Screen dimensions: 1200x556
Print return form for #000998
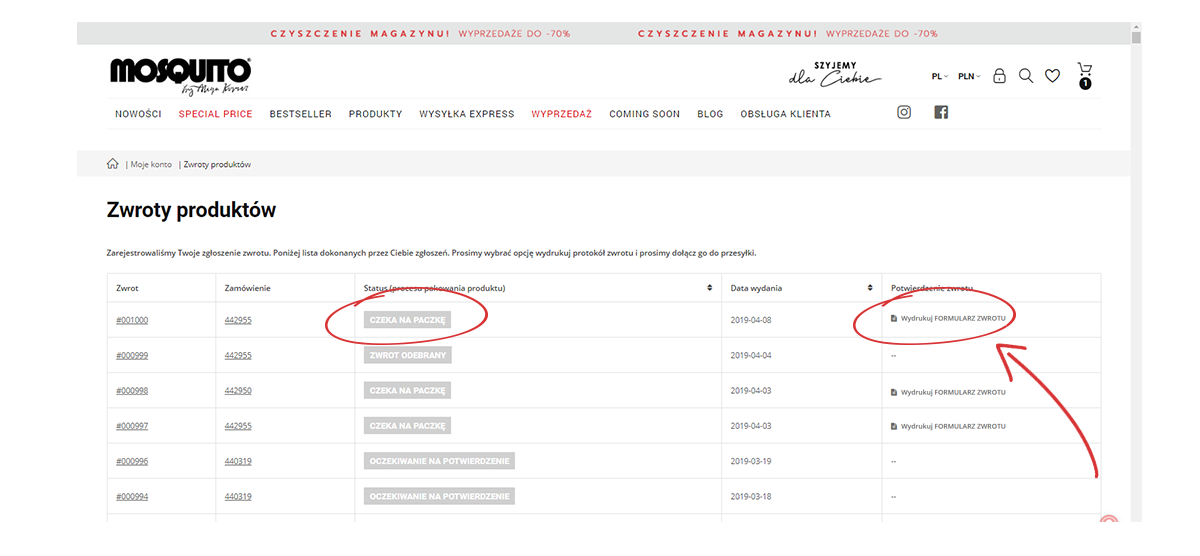[x=952, y=392]
